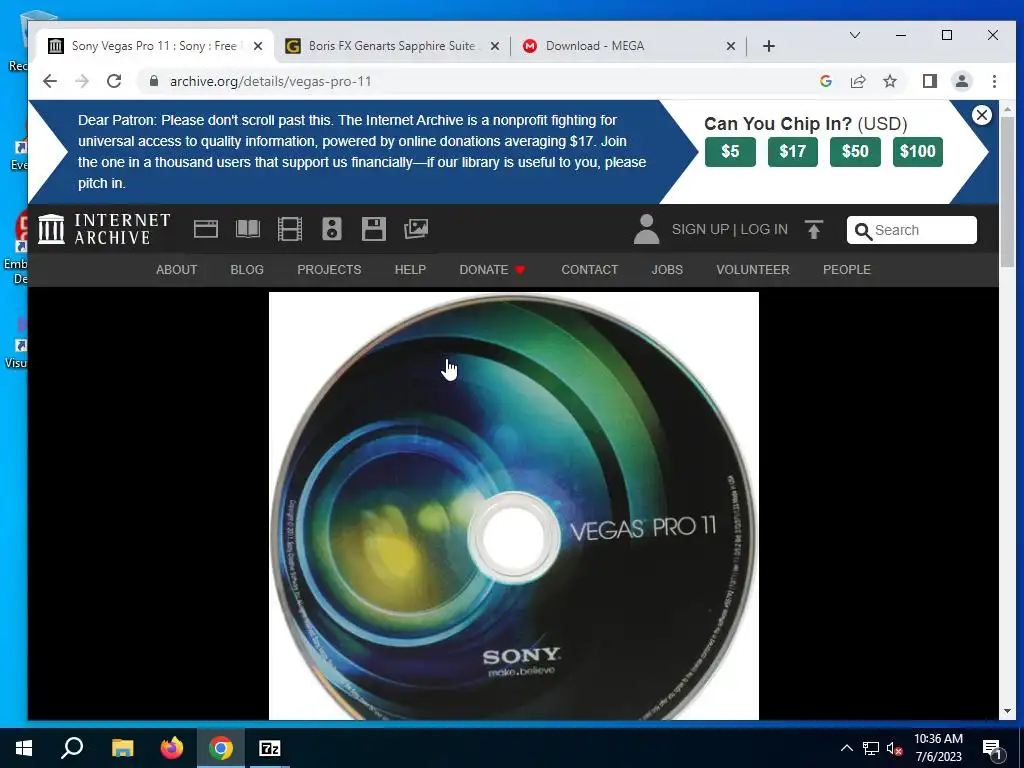The height and width of the screenshot is (768, 1024).
Task: Show hidden system tray icons
Action: (x=846, y=748)
